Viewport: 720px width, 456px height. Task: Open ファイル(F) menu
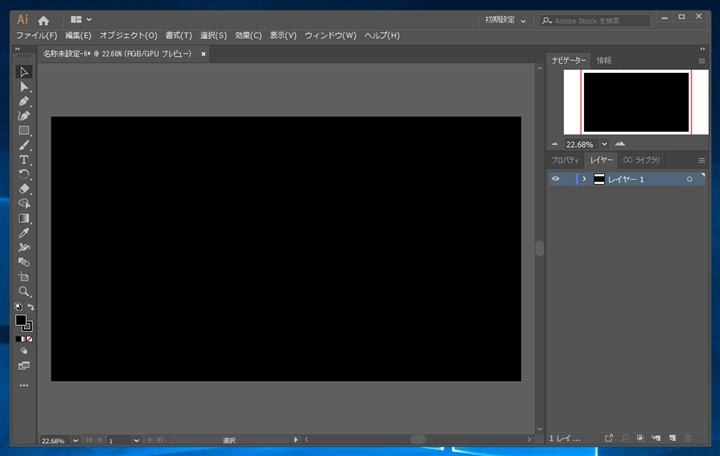coord(37,35)
